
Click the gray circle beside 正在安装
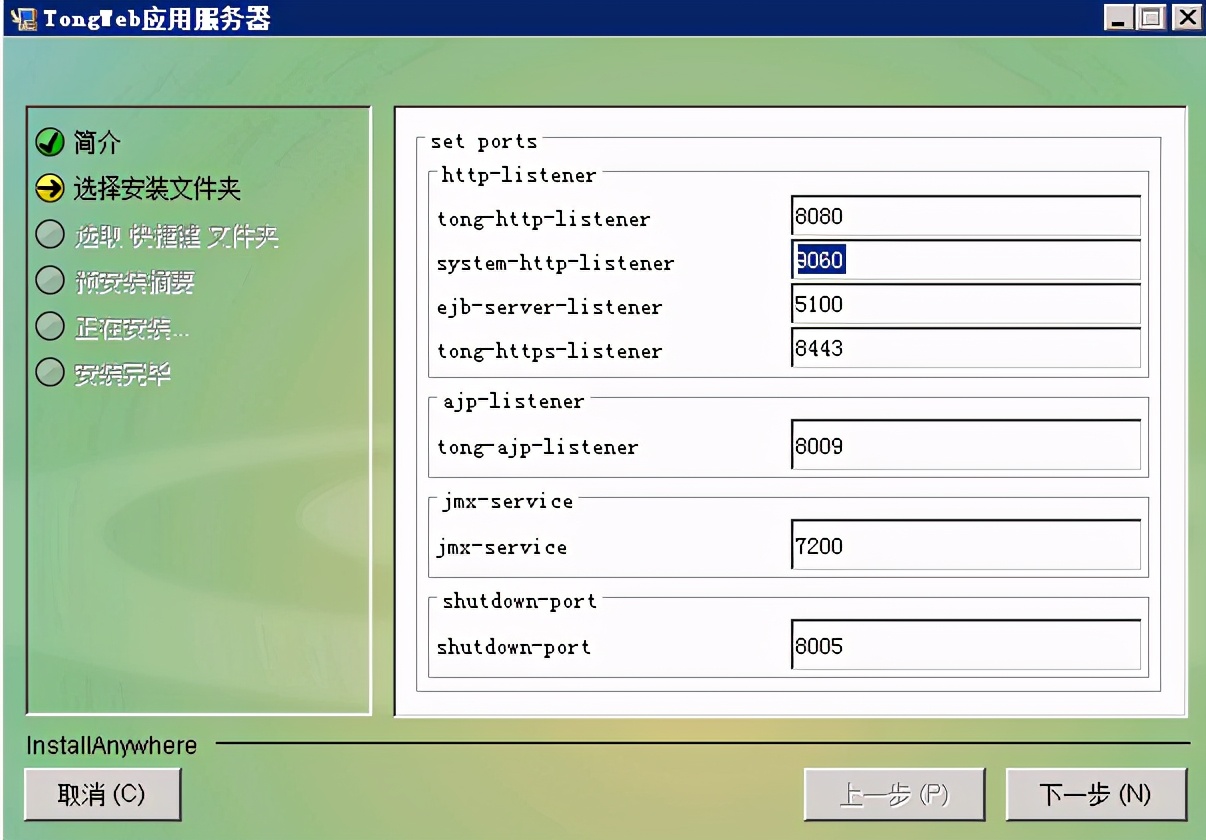[x=49, y=327]
